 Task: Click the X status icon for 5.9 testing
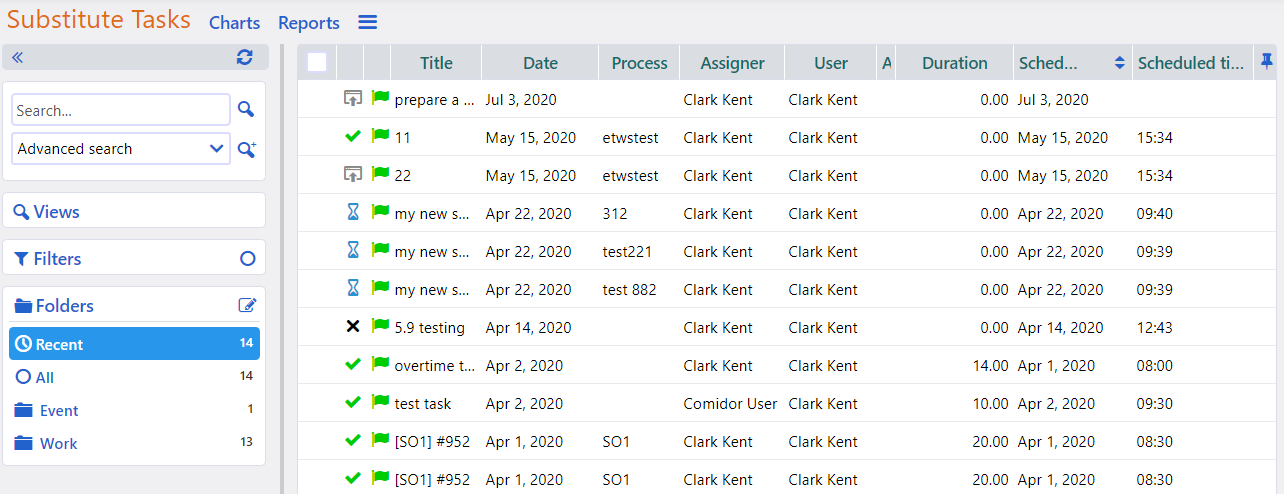point(352,327)
